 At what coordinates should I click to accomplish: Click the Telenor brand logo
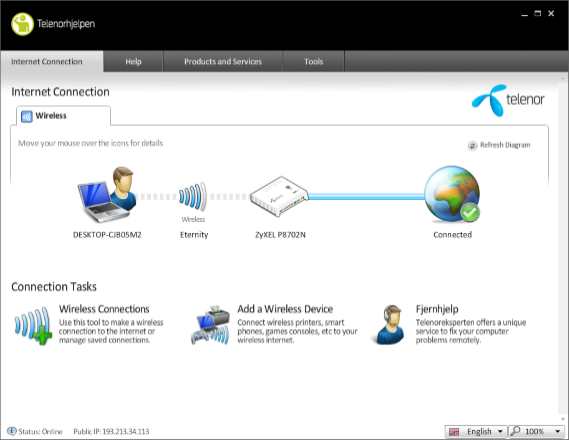coord(508,100)
